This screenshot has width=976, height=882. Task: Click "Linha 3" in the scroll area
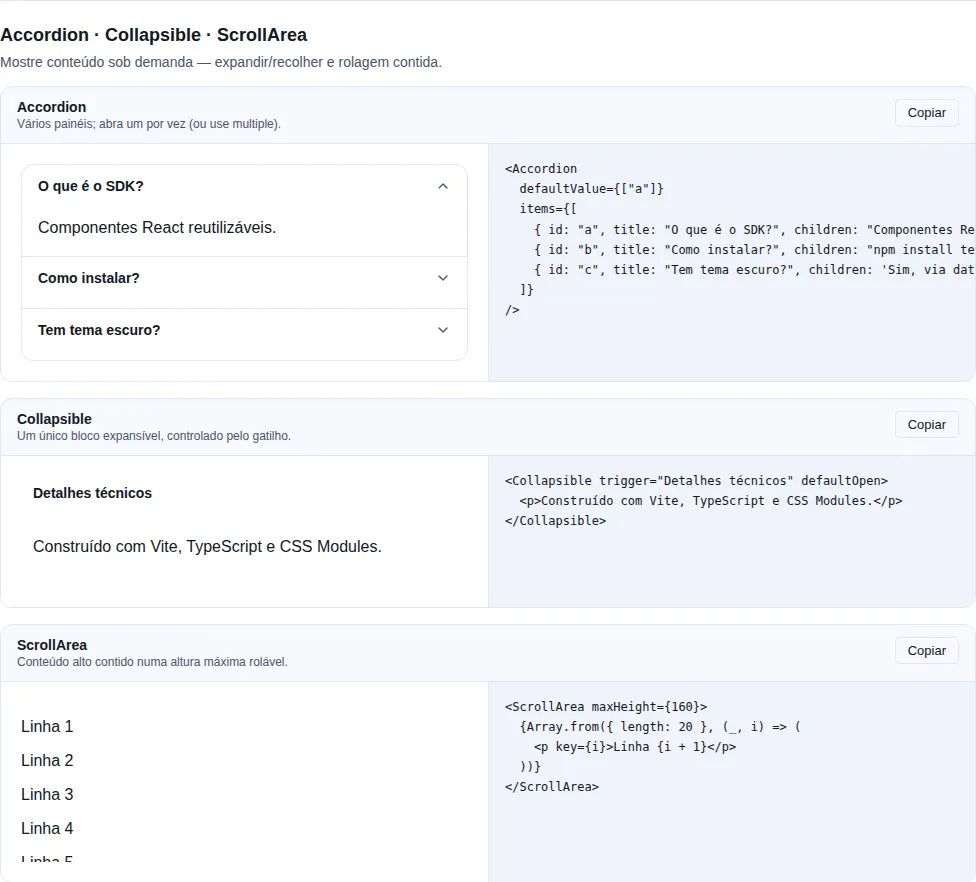[47, 795]
